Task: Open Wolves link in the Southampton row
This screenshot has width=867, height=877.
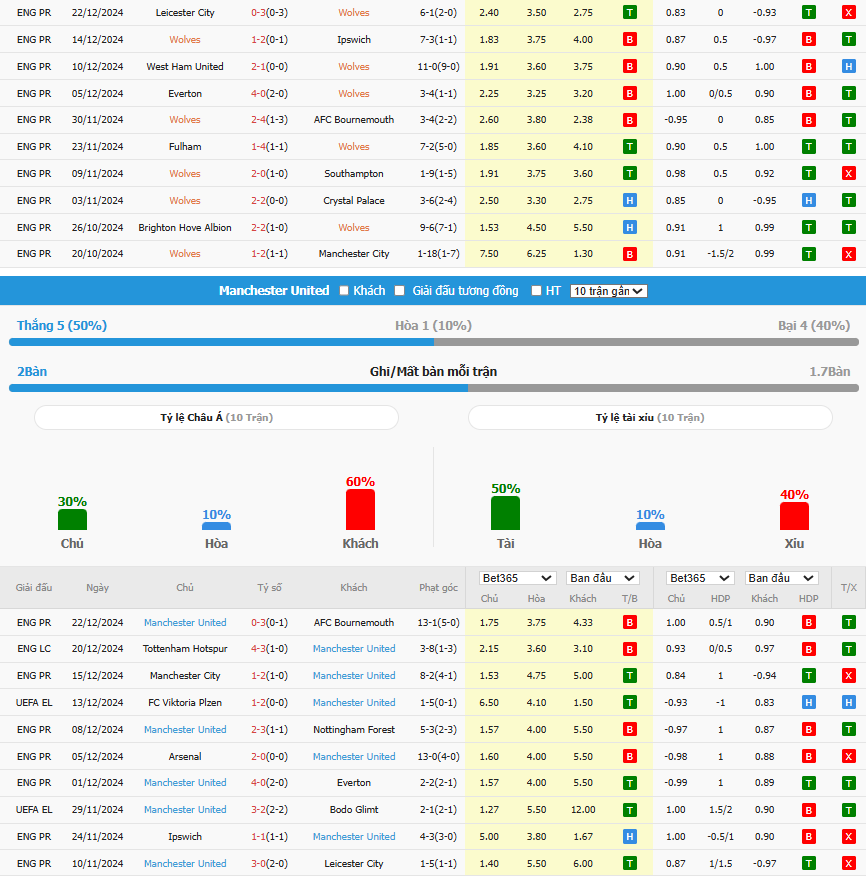Action: click(185, 173)
